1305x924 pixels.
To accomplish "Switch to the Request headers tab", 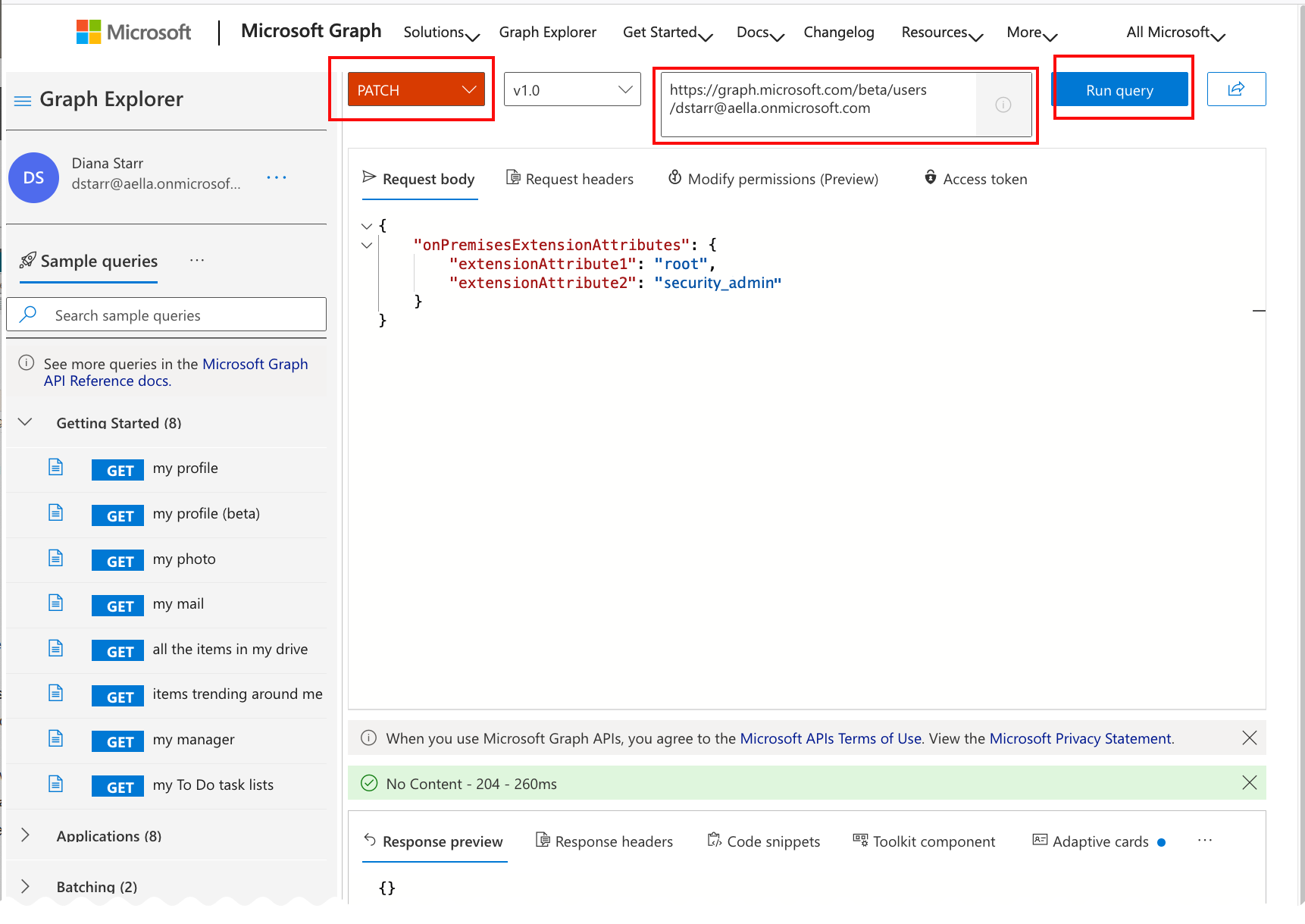I will 570,179.
